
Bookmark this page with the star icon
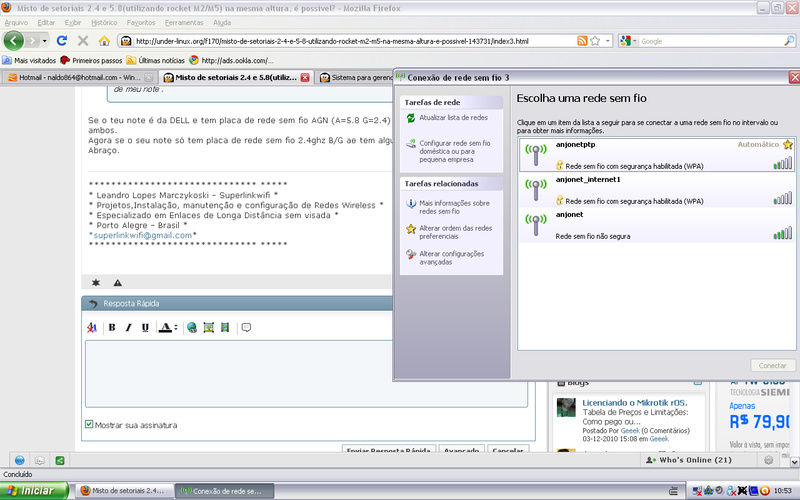[595, 41]
